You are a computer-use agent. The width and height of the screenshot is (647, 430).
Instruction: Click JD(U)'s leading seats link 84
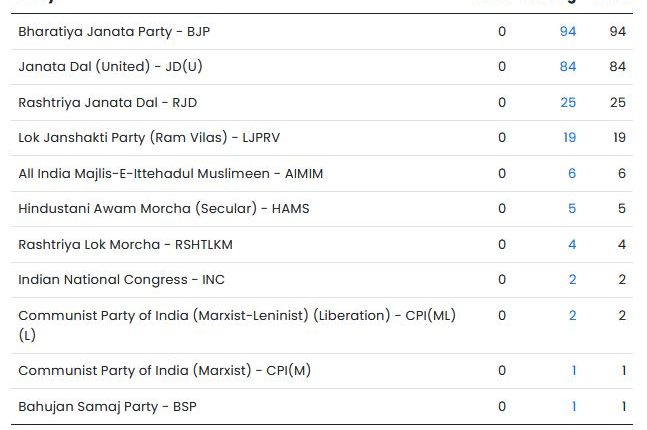click(x=568, y=67)
